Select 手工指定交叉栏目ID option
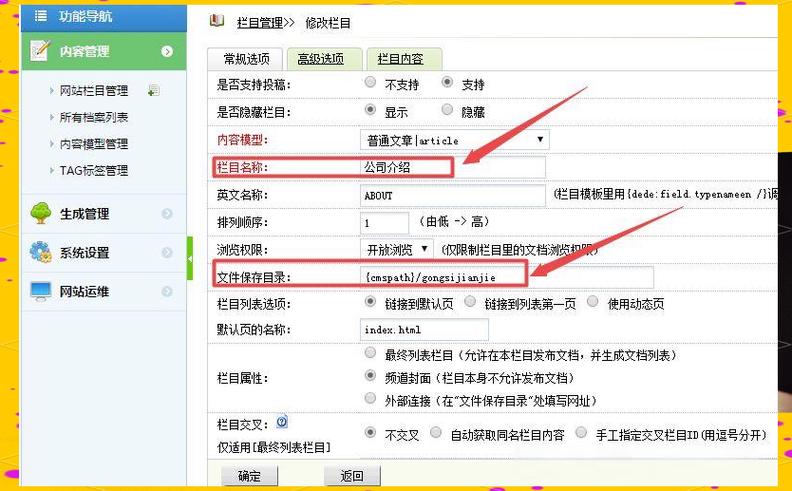 coord(581,433)
